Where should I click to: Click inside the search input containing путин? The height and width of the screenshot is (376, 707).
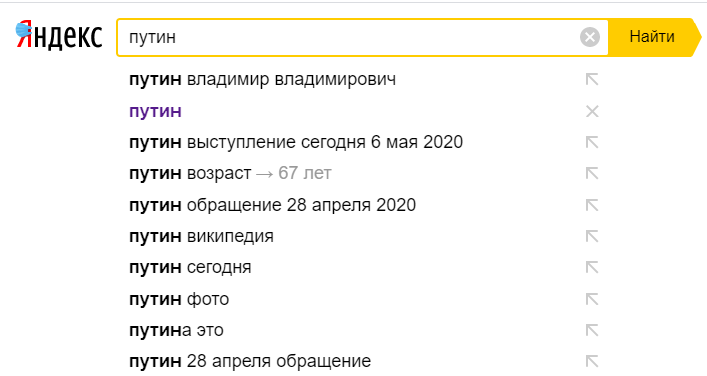347,37
